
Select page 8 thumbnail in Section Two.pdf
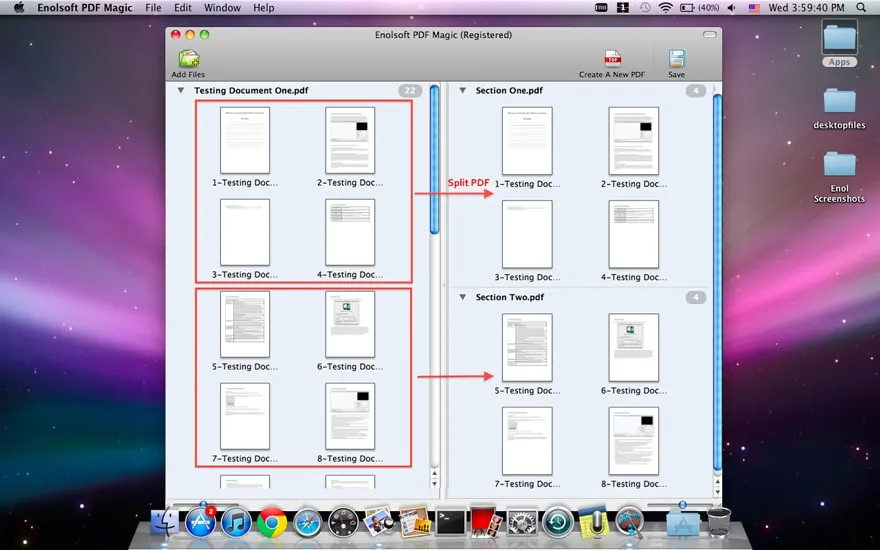coord(634,441)
